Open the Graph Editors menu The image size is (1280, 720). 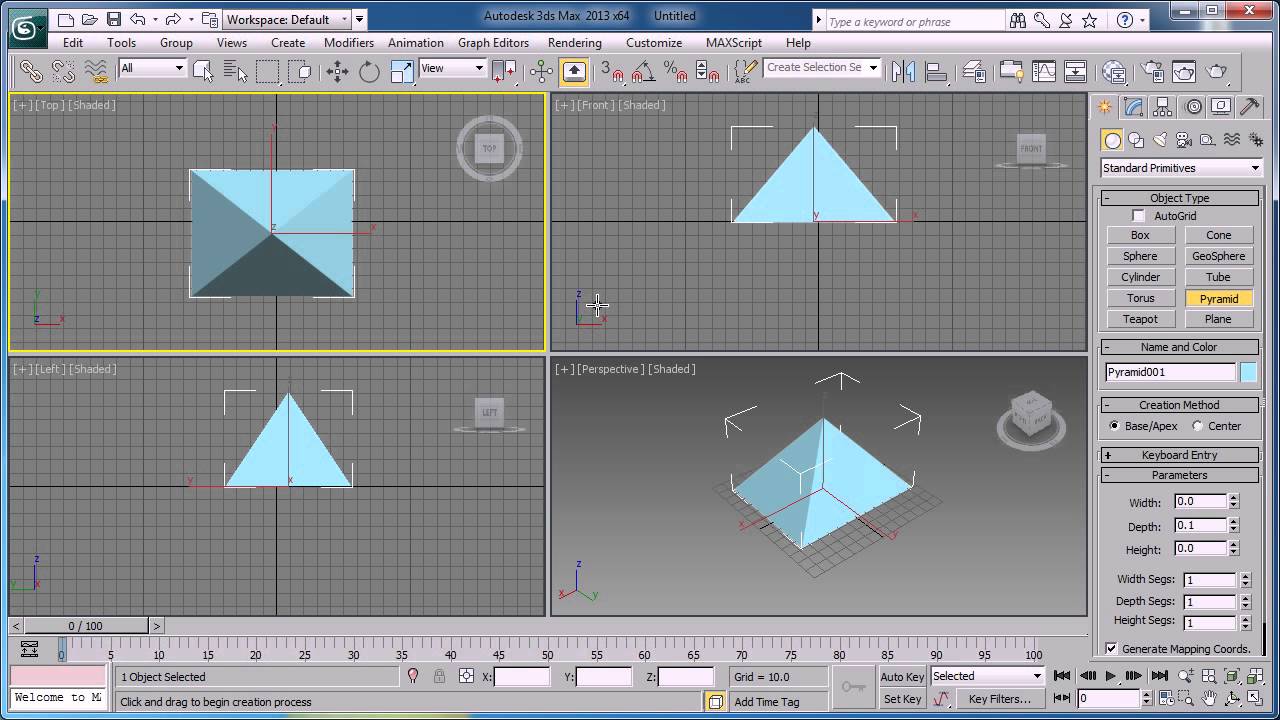(x=493, y=43)
